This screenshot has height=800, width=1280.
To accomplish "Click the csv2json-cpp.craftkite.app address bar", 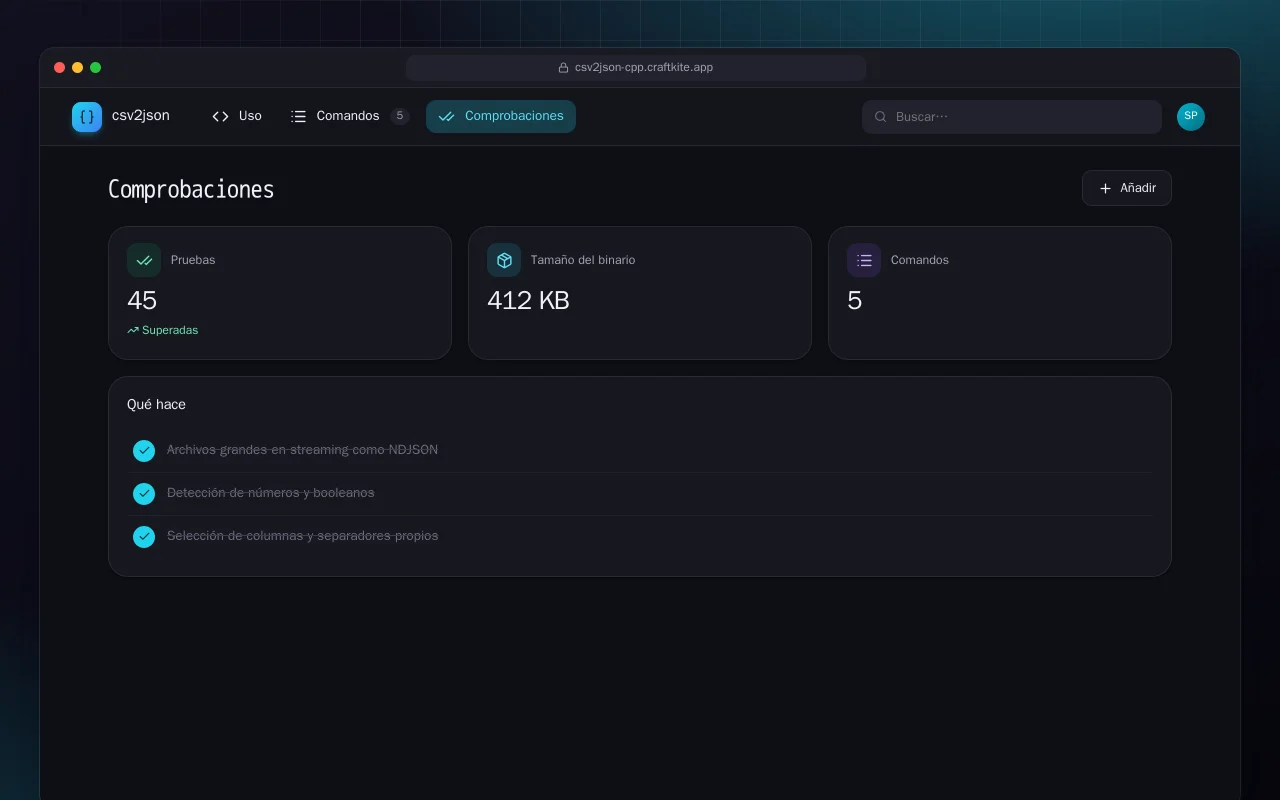I will (x=636, y=68).
